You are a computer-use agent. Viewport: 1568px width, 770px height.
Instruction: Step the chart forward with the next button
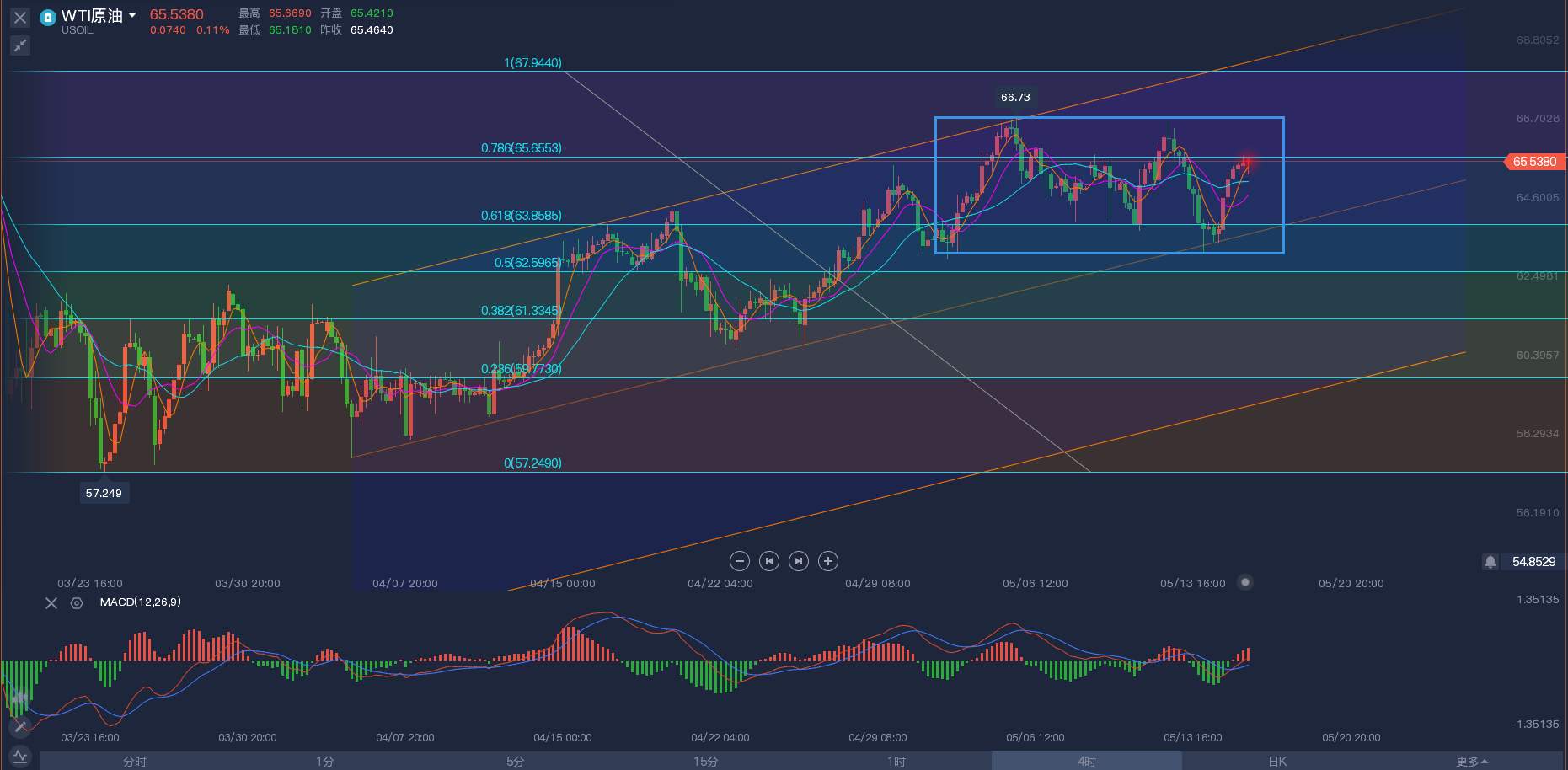point(799,561)
